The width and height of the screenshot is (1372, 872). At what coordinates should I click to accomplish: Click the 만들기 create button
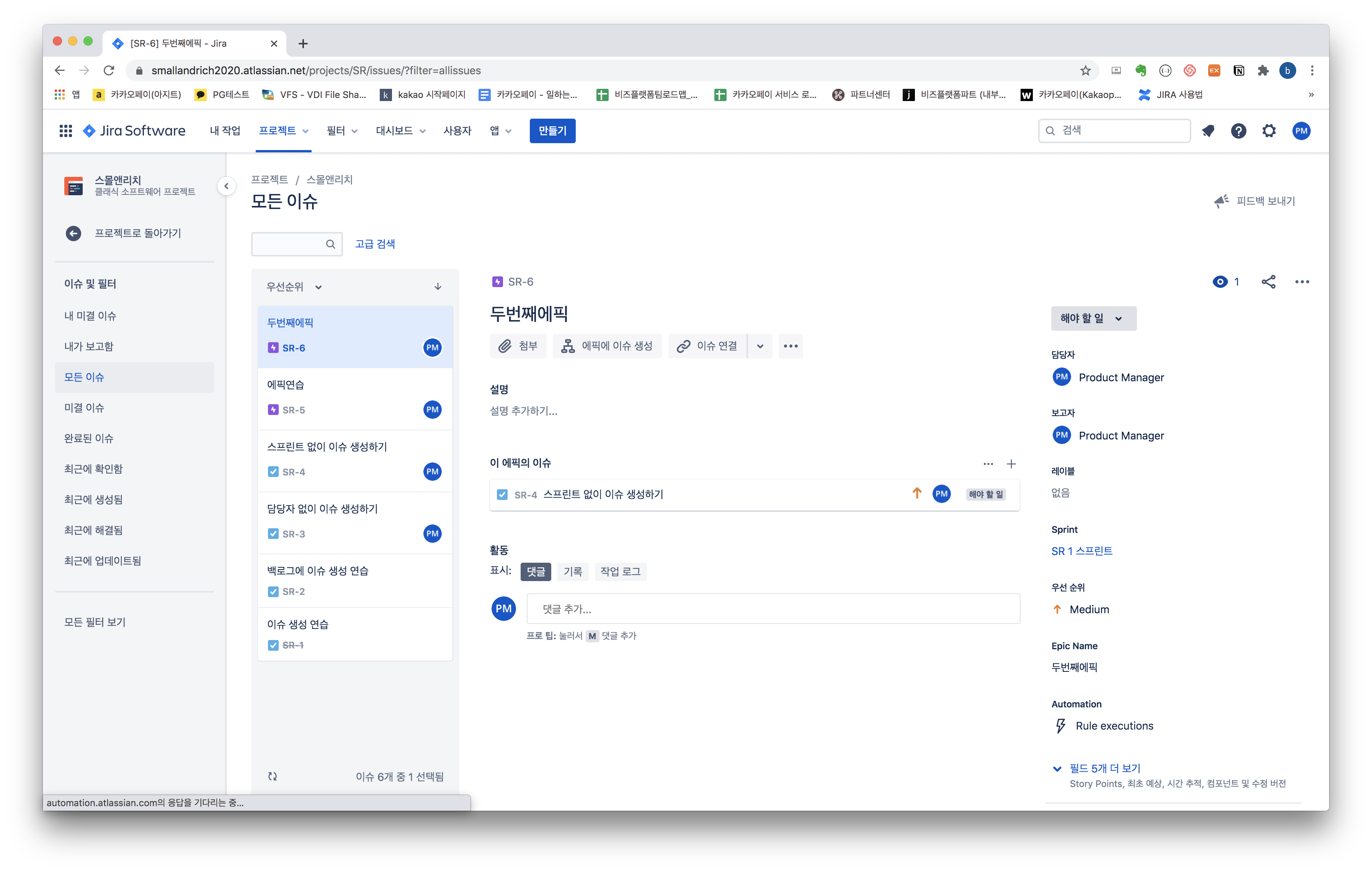click(x=552, y=131)
